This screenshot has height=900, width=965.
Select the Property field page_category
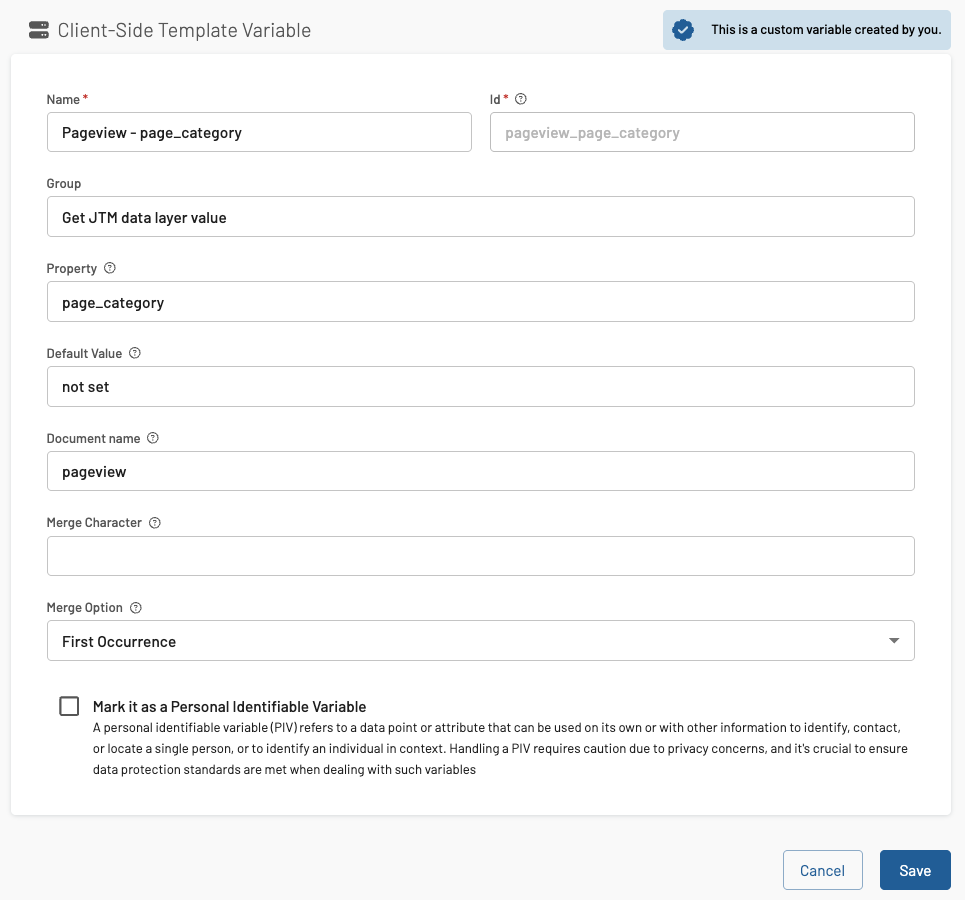[x=481, y=302]
